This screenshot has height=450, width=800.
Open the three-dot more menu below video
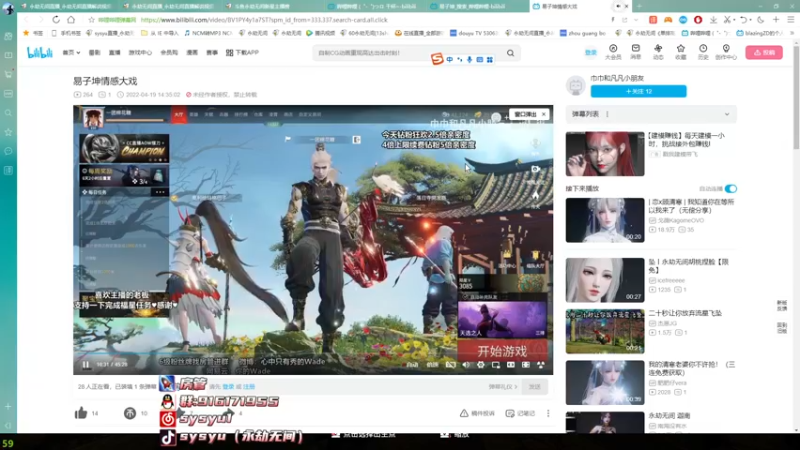548,413
